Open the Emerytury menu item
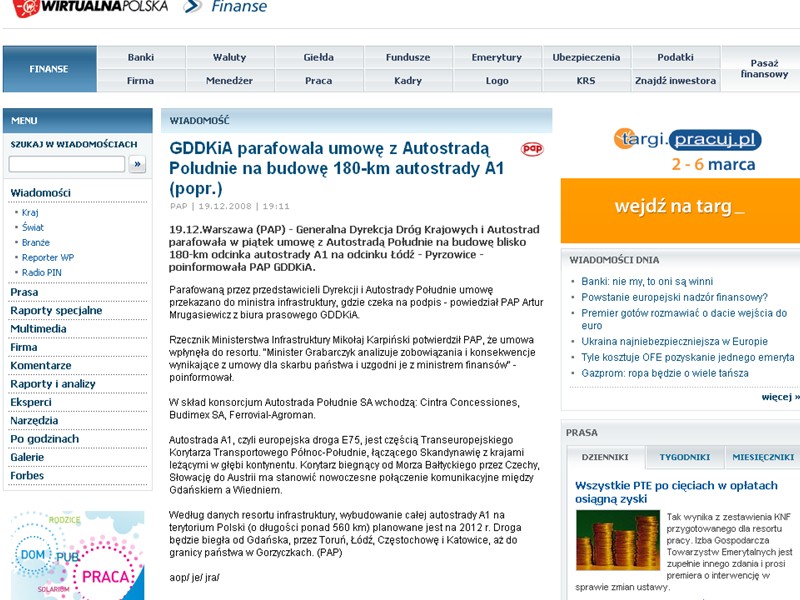The image size is (800, 600). click(497, 57)
